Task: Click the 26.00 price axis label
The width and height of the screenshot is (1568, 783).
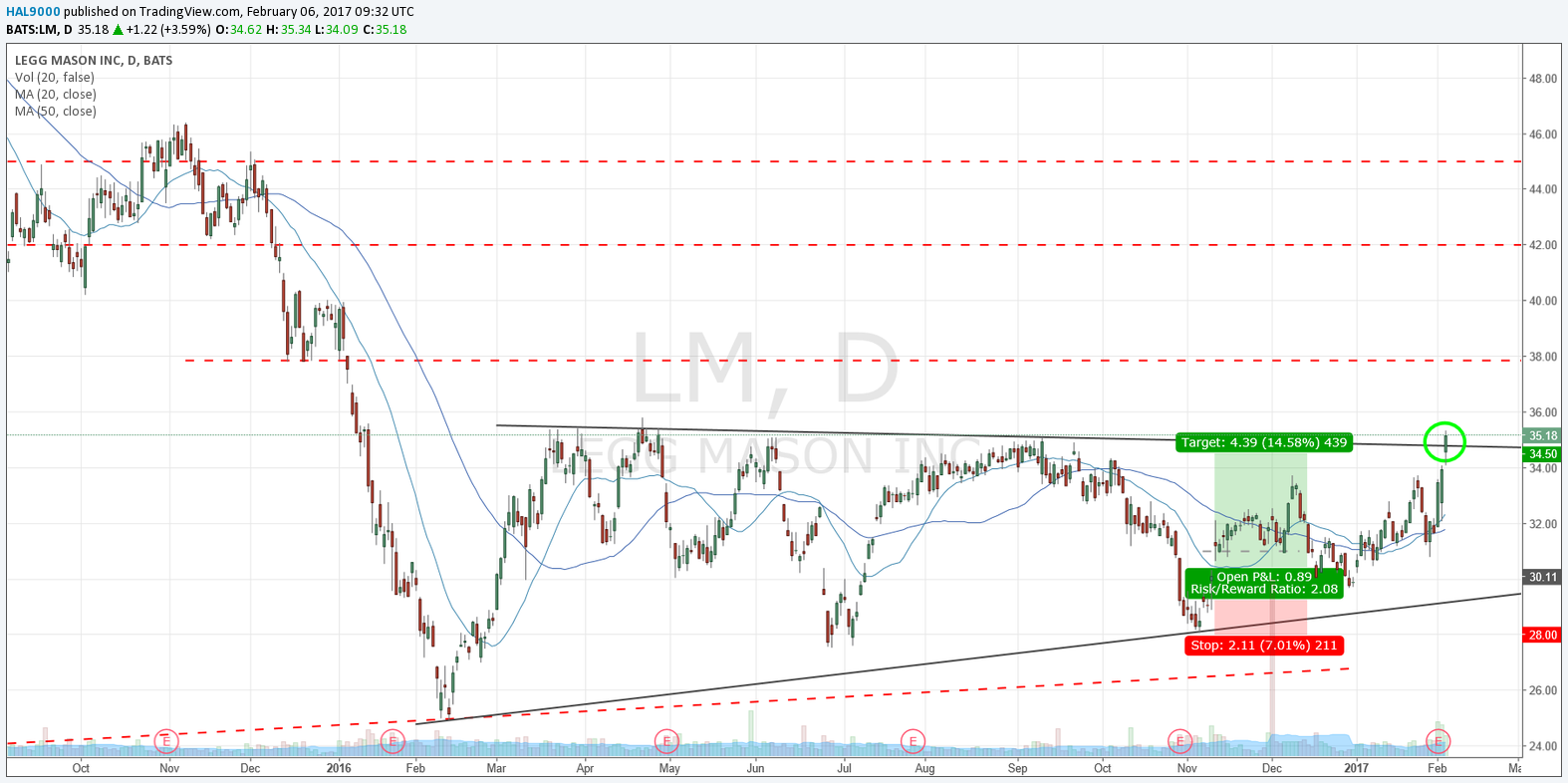Action: [1543, 690]
